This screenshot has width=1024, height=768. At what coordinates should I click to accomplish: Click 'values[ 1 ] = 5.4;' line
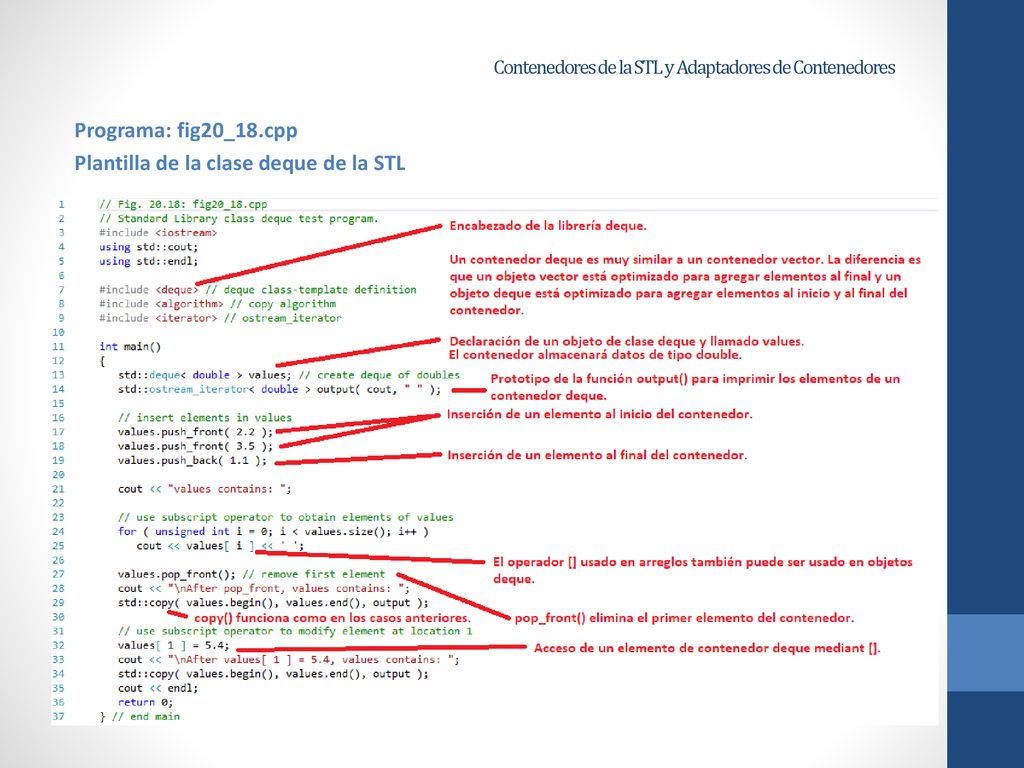click(x=174, y=645)
